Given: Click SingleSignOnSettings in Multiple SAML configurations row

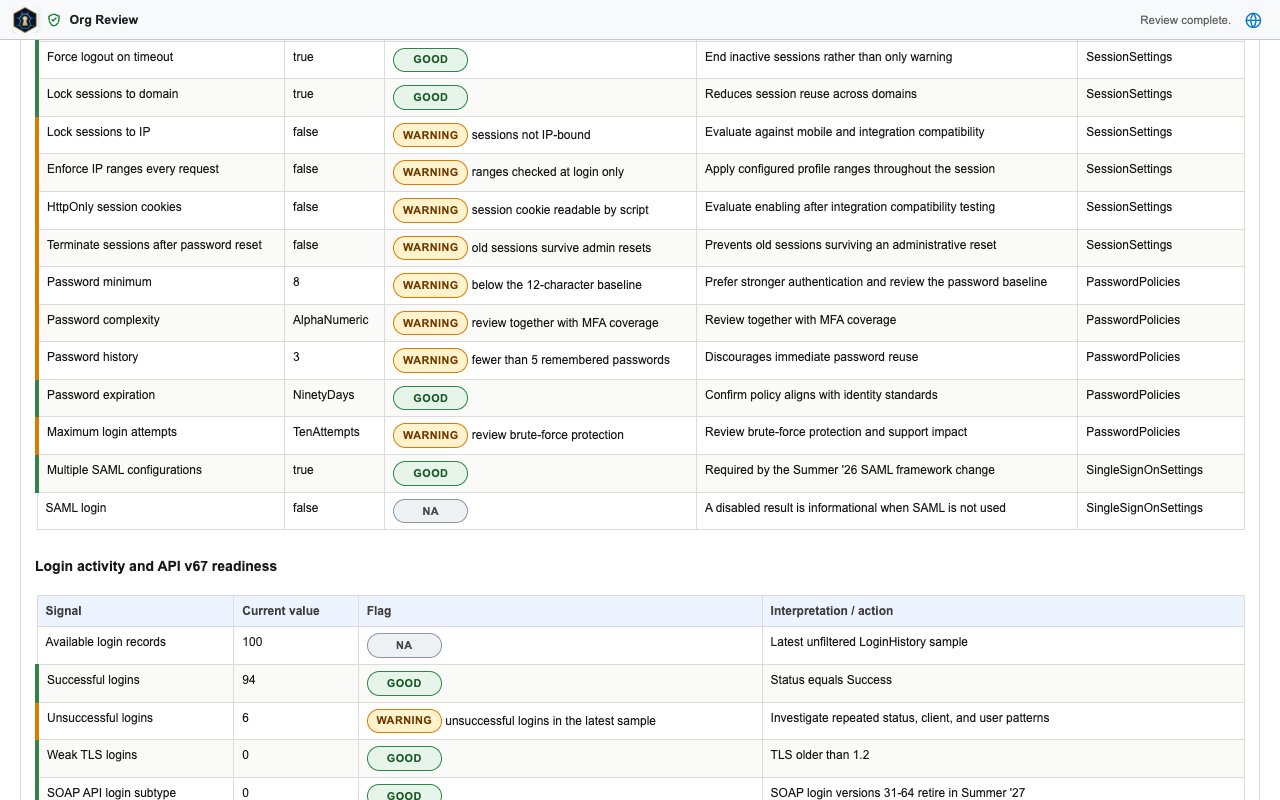Looking at the screenshot, I should click(x=1144, y=470).
